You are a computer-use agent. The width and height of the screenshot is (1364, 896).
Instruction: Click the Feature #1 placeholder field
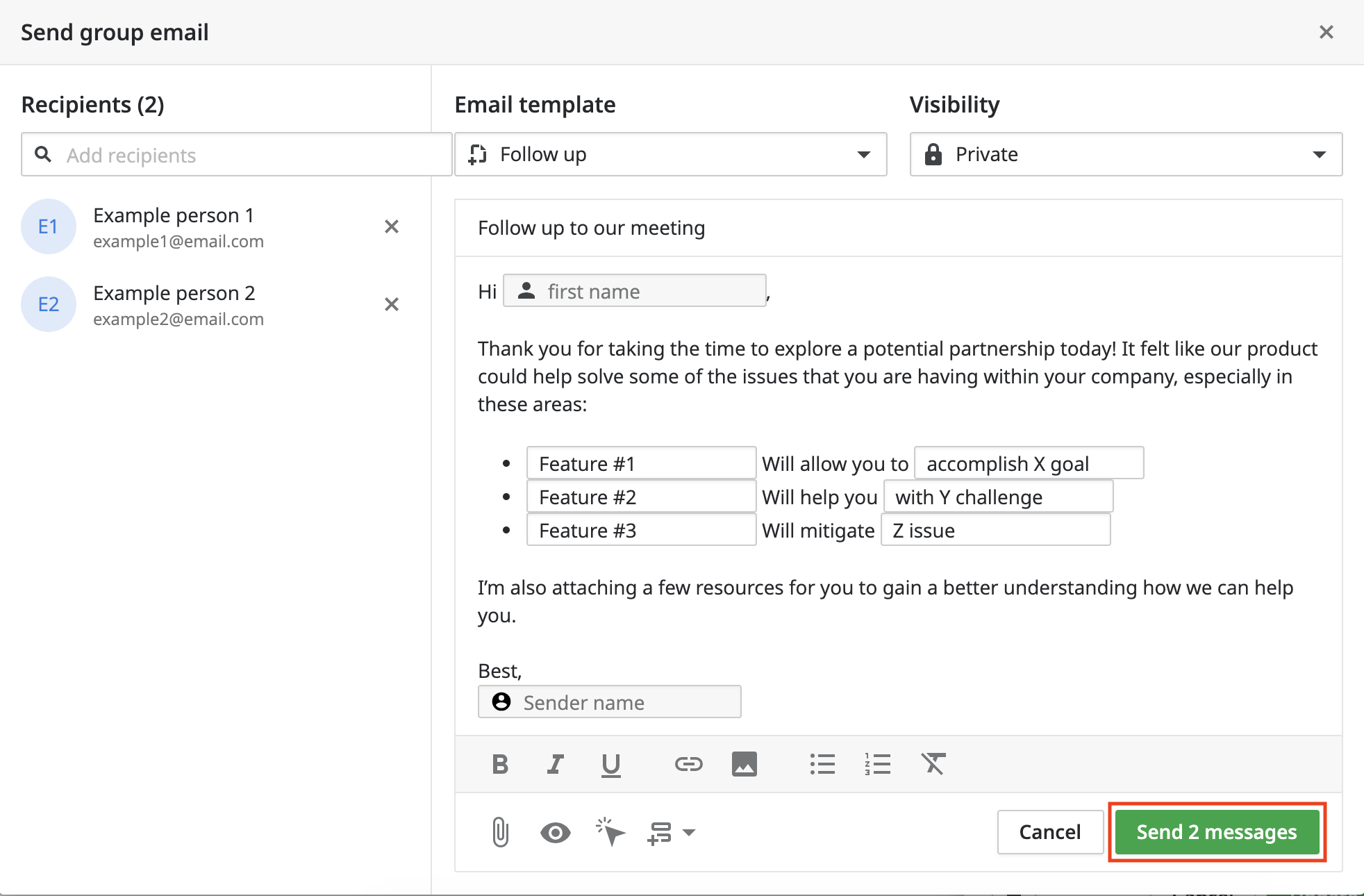pyautogui.click(x=640, y=463)
